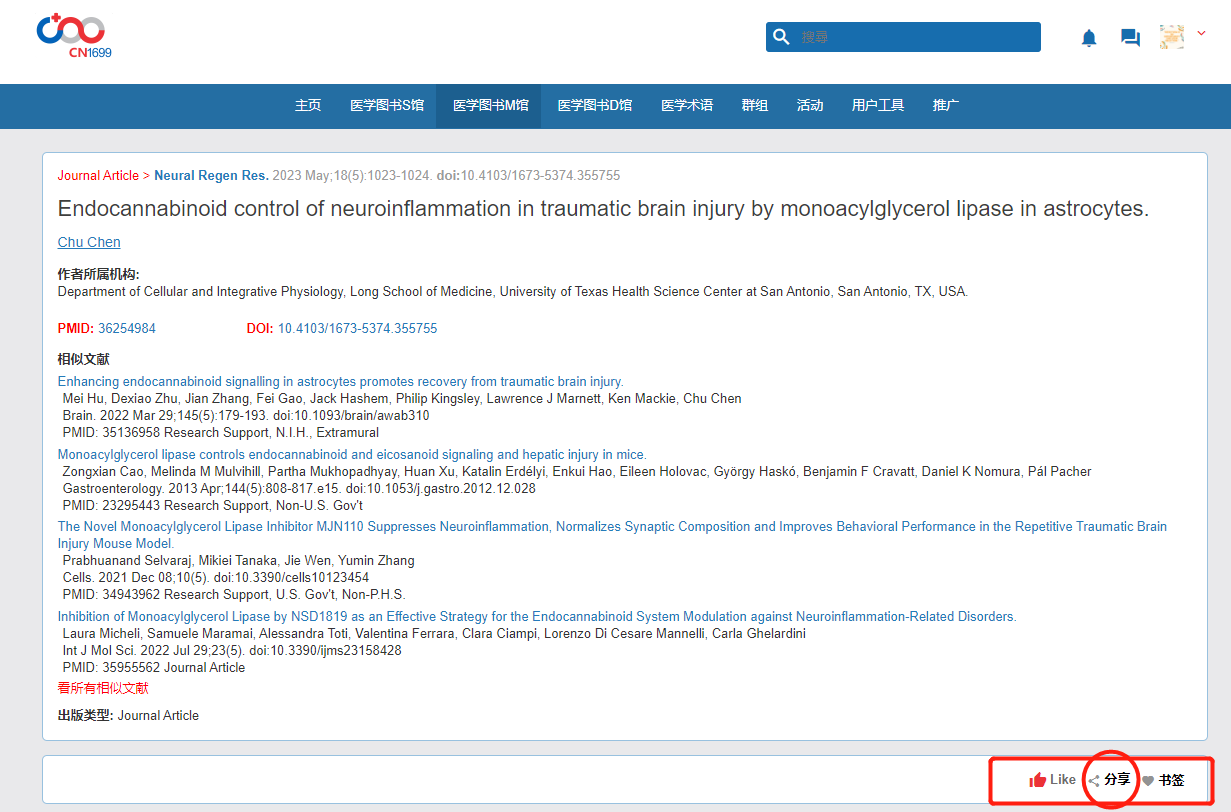Click the user avatar picture
The height and width of the screenshot is (812, 1231).
coord(1171,37)
